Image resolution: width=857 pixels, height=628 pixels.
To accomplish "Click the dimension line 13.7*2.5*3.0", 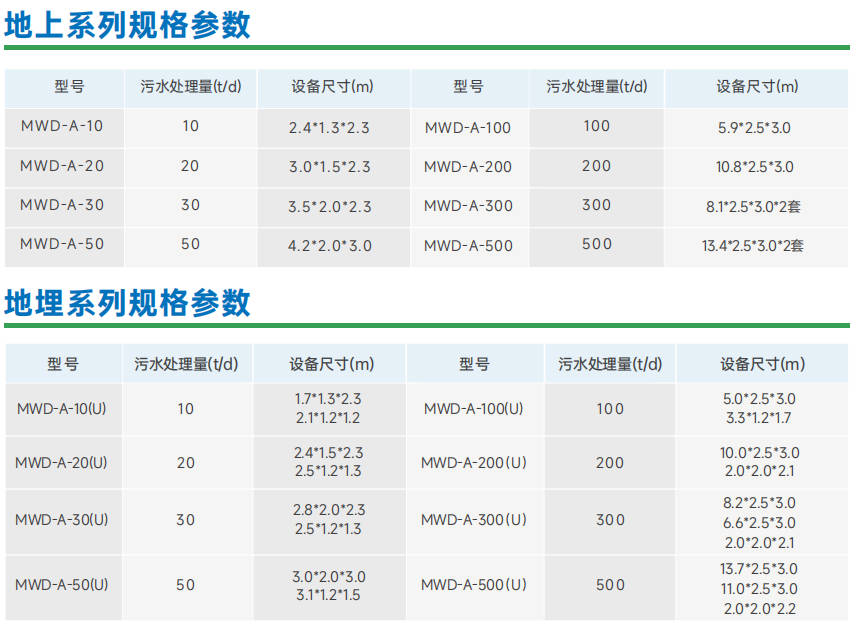I will (x=759, y=569).
